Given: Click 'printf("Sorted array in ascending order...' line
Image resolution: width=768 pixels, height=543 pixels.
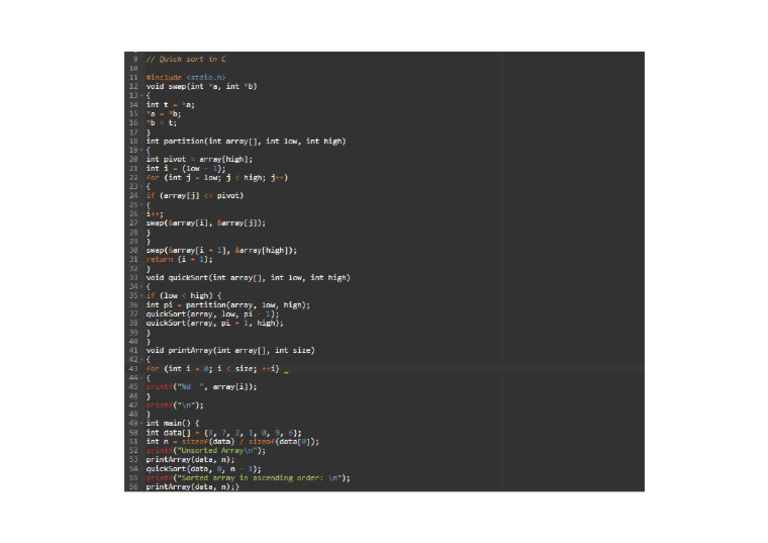Looking at the screenshot, I should [x=248, y=478].
